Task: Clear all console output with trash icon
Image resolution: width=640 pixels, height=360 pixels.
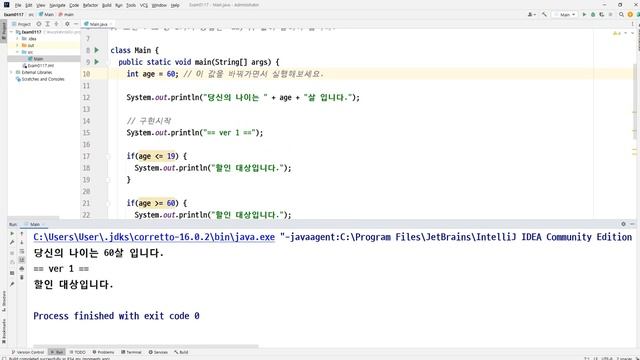Action: [22, 278]
